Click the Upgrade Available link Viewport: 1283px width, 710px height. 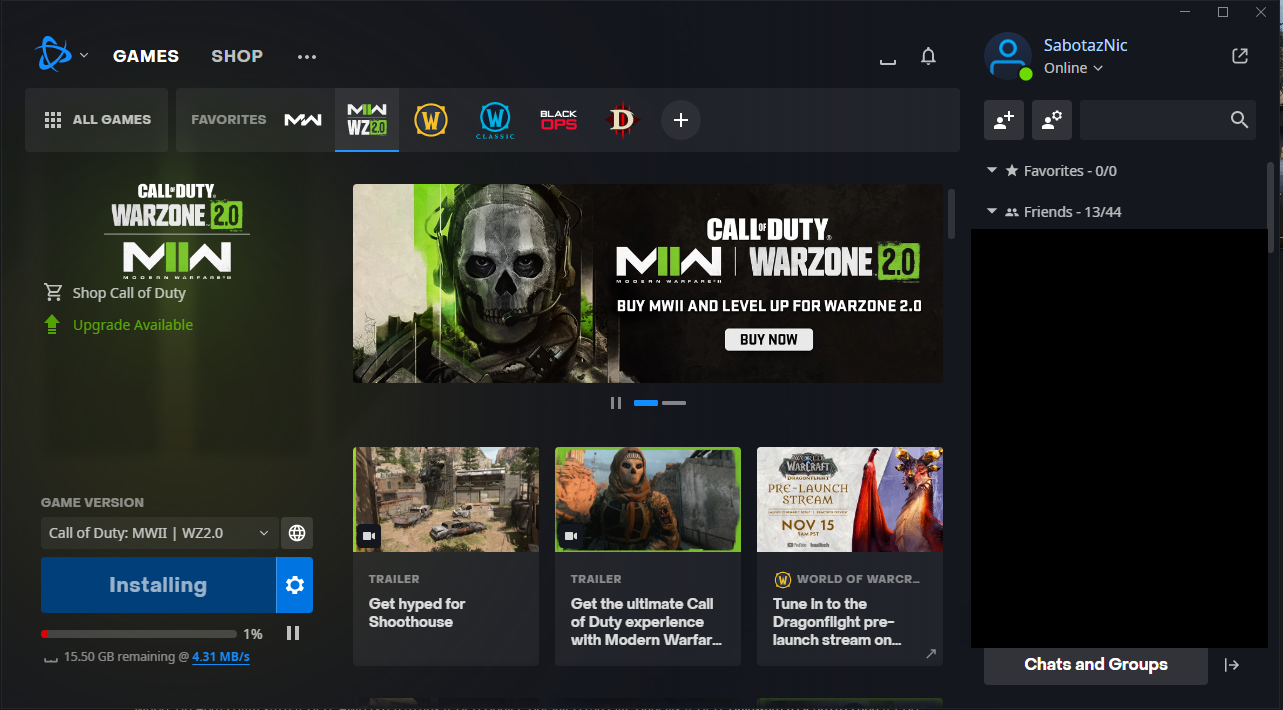click(133, 325)
